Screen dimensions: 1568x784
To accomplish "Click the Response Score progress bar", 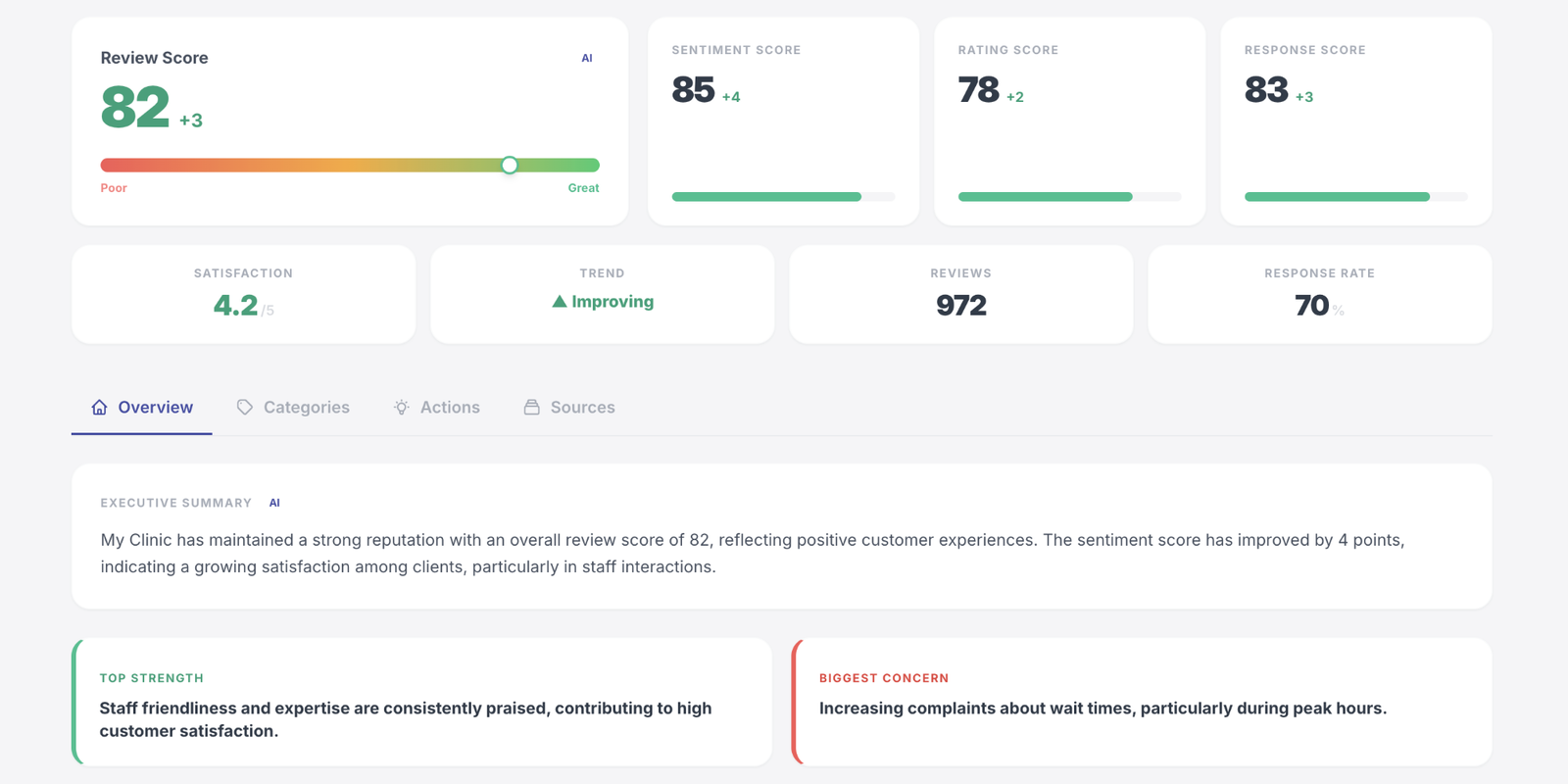I will (x=1355, y=197).
